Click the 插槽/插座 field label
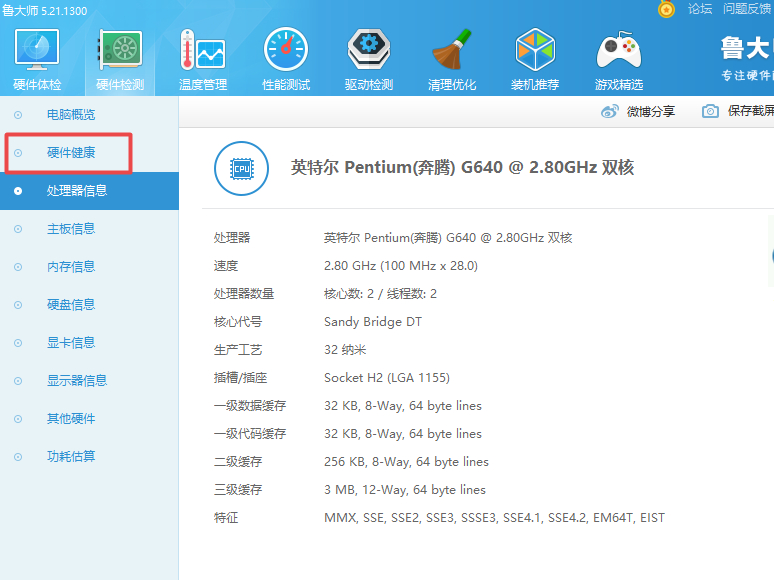Viewport: 774px width, 580px height. pos(240,378)
